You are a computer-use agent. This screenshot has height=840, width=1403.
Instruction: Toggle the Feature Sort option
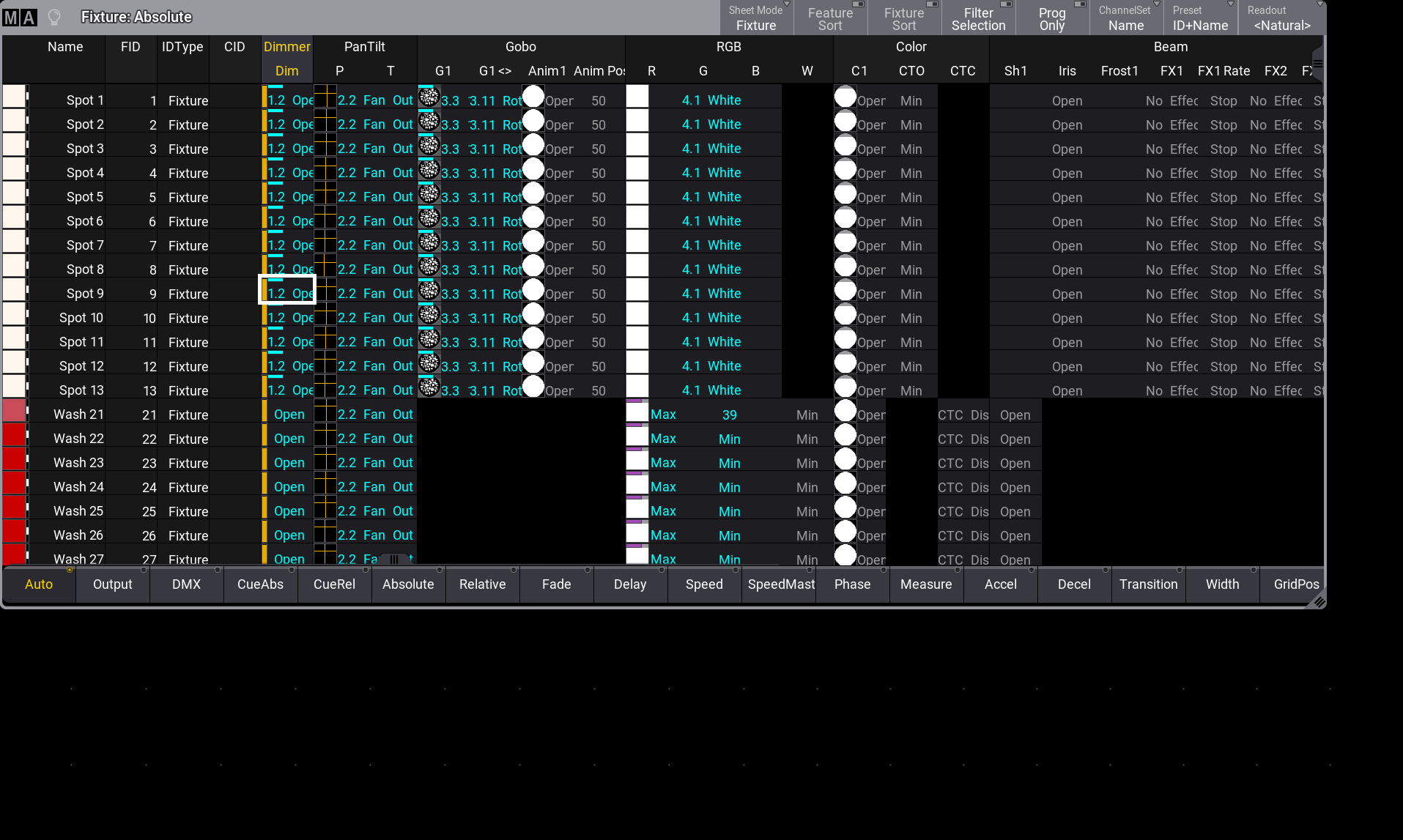pyautogui.click(x=830, y=18)
